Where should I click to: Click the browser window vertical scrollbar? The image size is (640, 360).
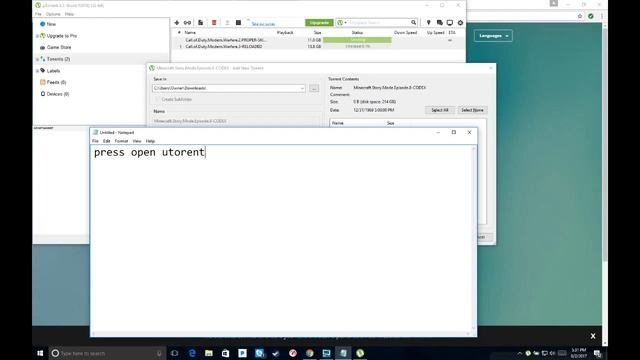click(x=605, y=184)
